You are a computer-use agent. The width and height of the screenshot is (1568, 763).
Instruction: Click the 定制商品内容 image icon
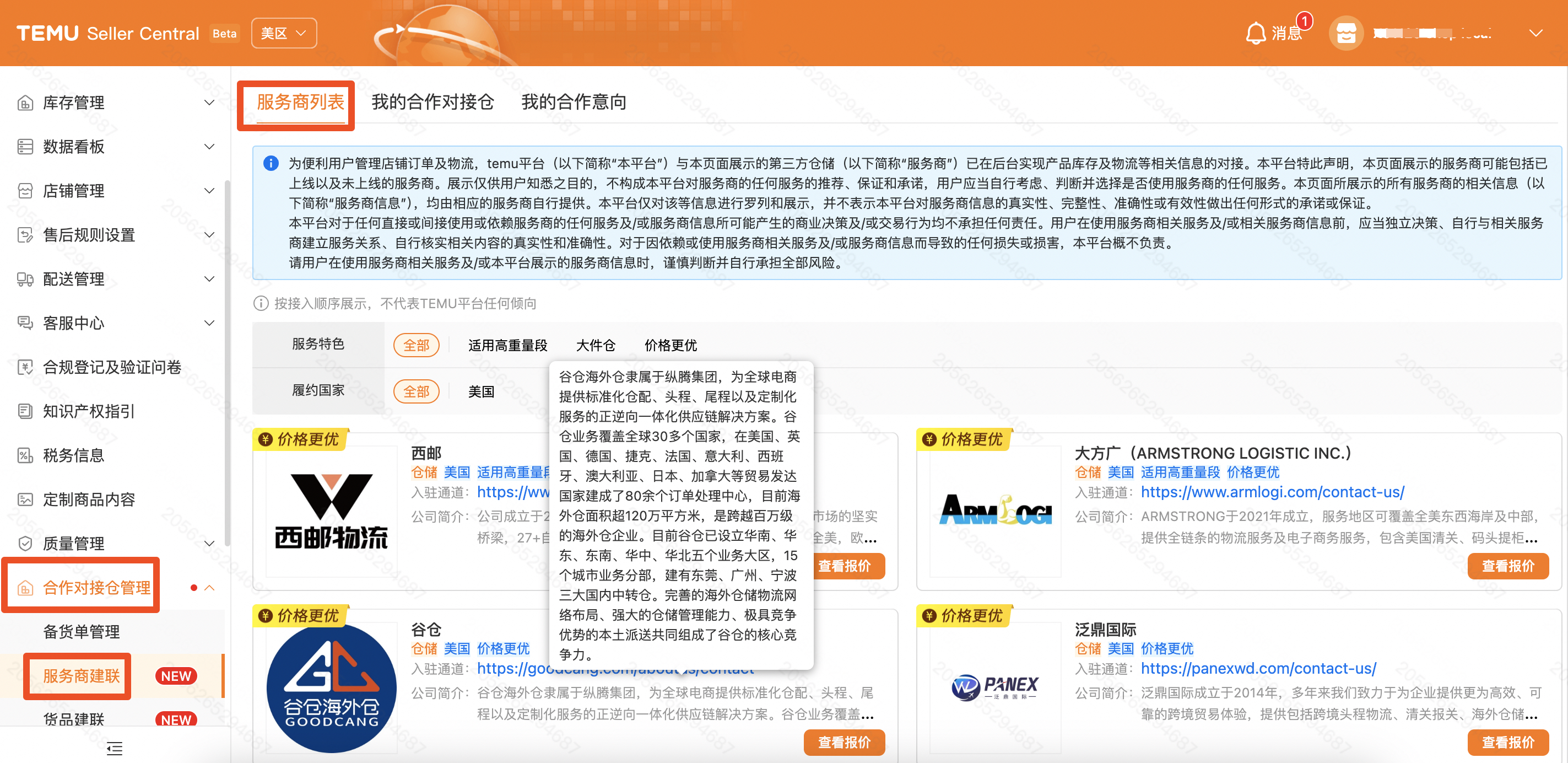25,500
